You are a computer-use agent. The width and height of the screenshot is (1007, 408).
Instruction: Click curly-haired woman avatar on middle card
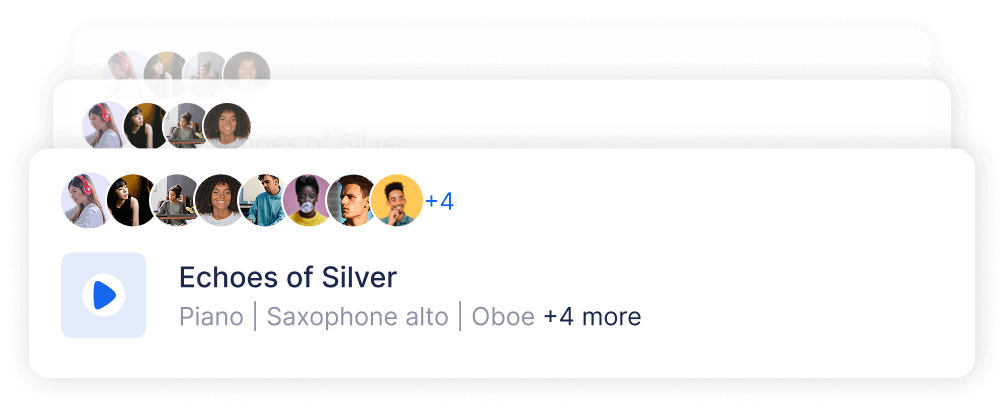click(x=227, y=125)
